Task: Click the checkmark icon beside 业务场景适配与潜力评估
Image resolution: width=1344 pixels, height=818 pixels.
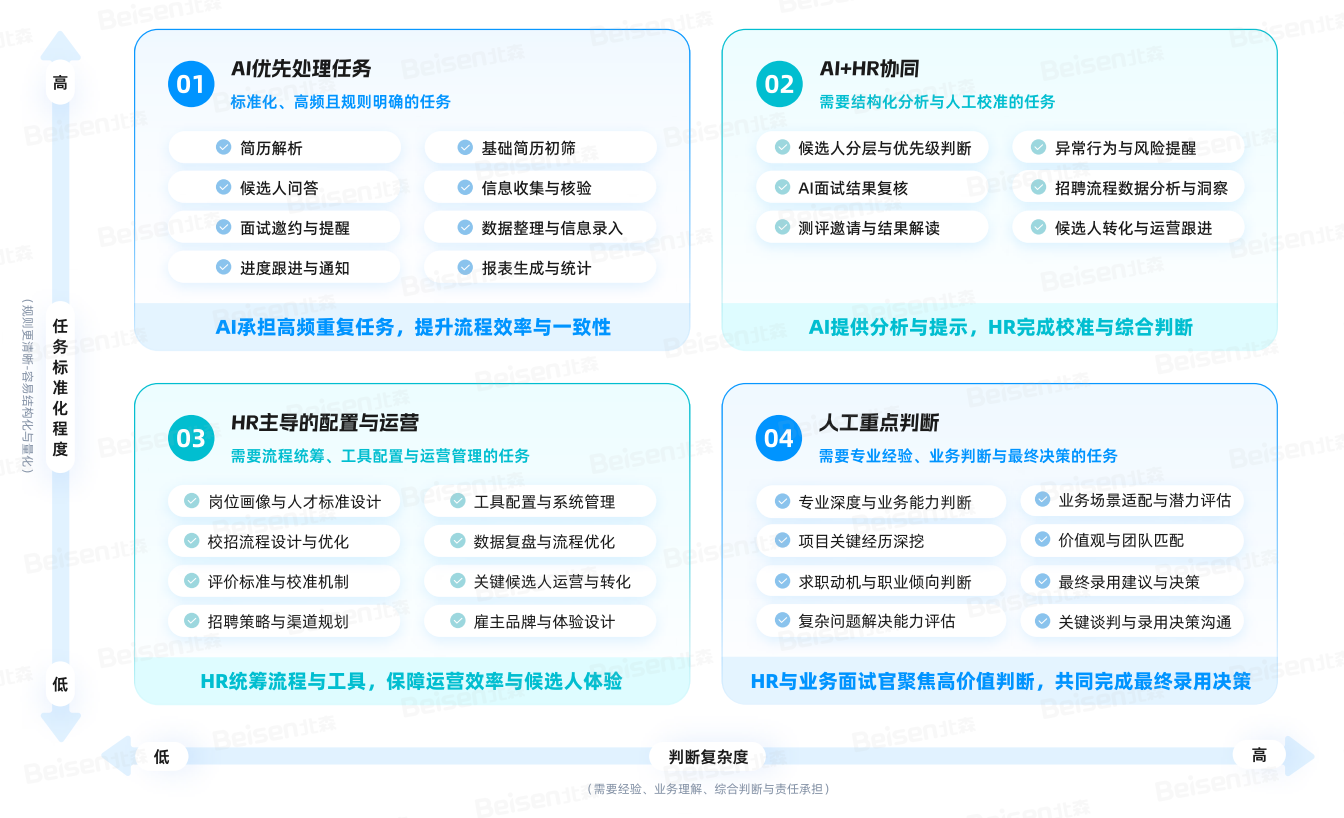Action: pos(1042,499)
